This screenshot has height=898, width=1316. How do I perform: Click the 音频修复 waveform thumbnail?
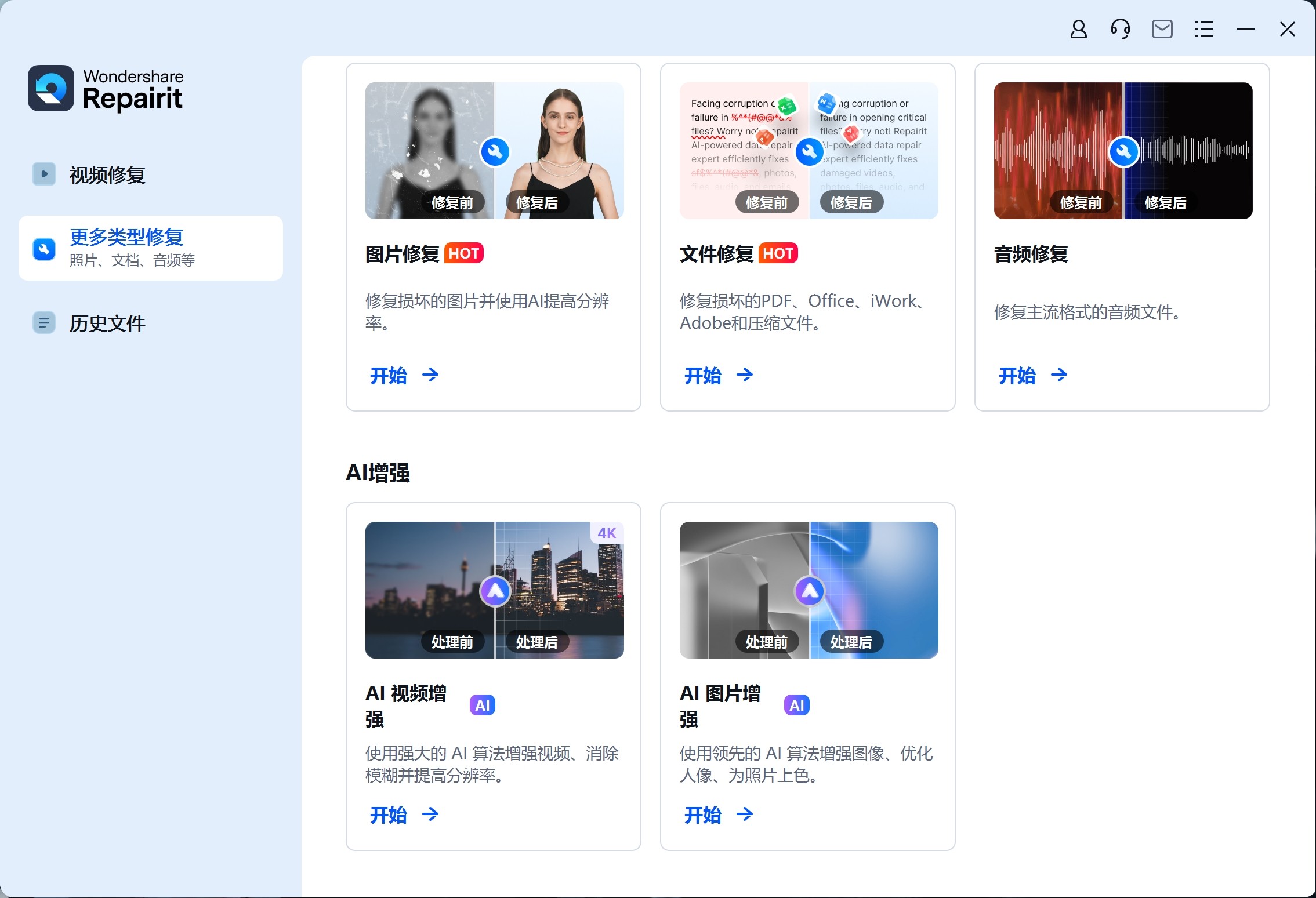pos(1123,151)
